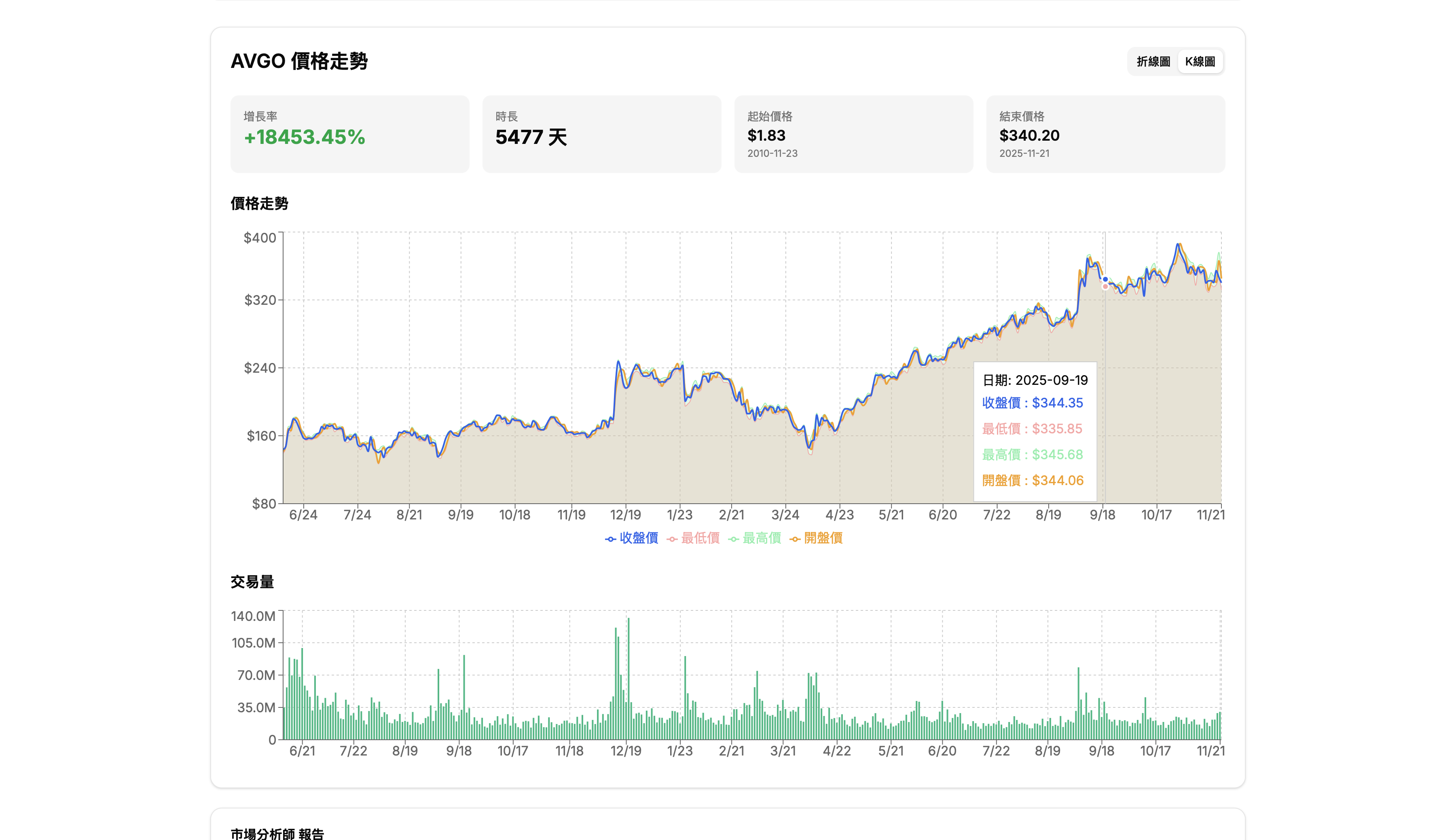
Task: Click the tooltip highest price $345.68
Action: (x=1057, y=455)
